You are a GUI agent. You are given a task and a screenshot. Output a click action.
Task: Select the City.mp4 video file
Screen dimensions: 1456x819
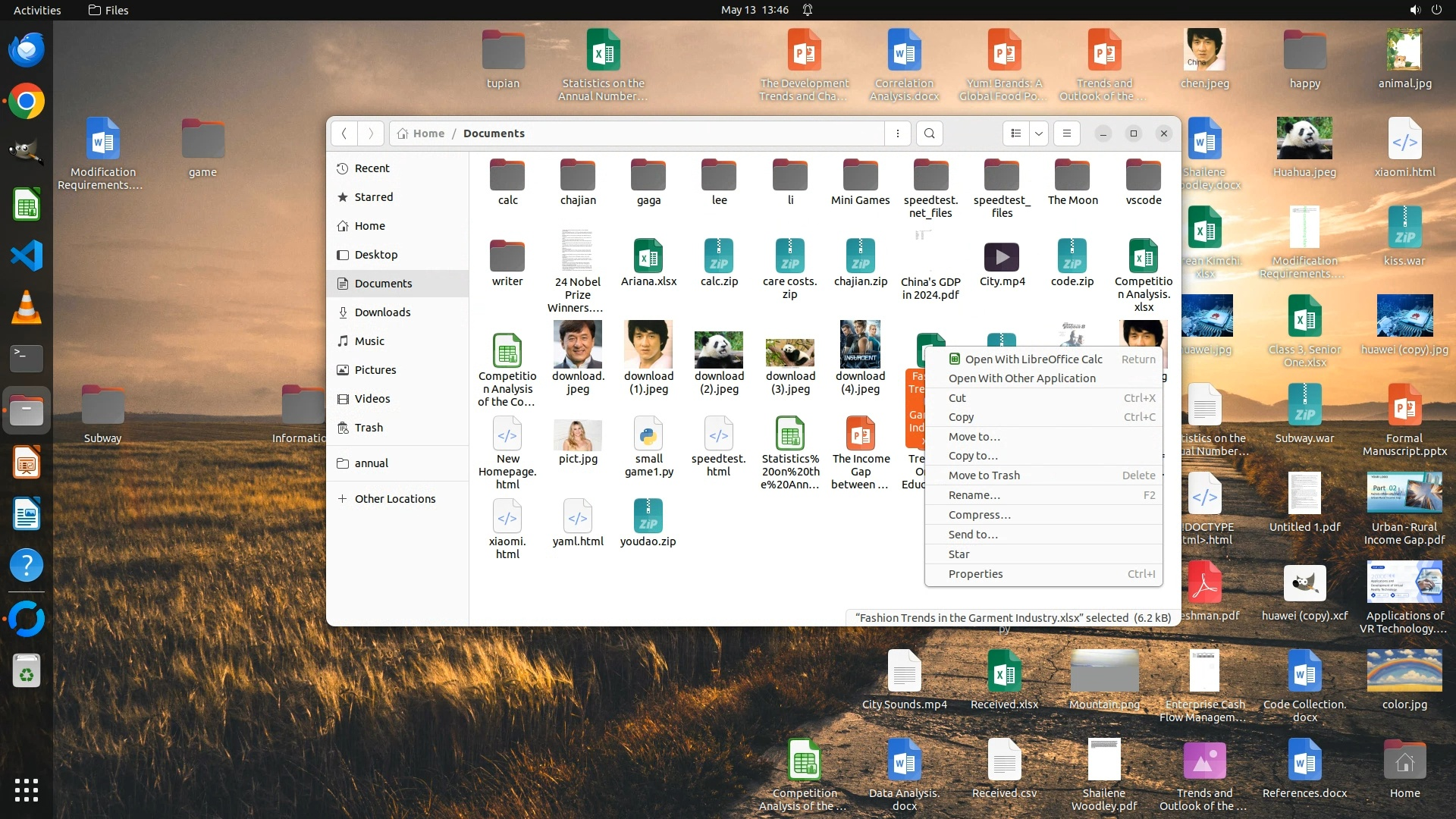[x=1002, y=259]
